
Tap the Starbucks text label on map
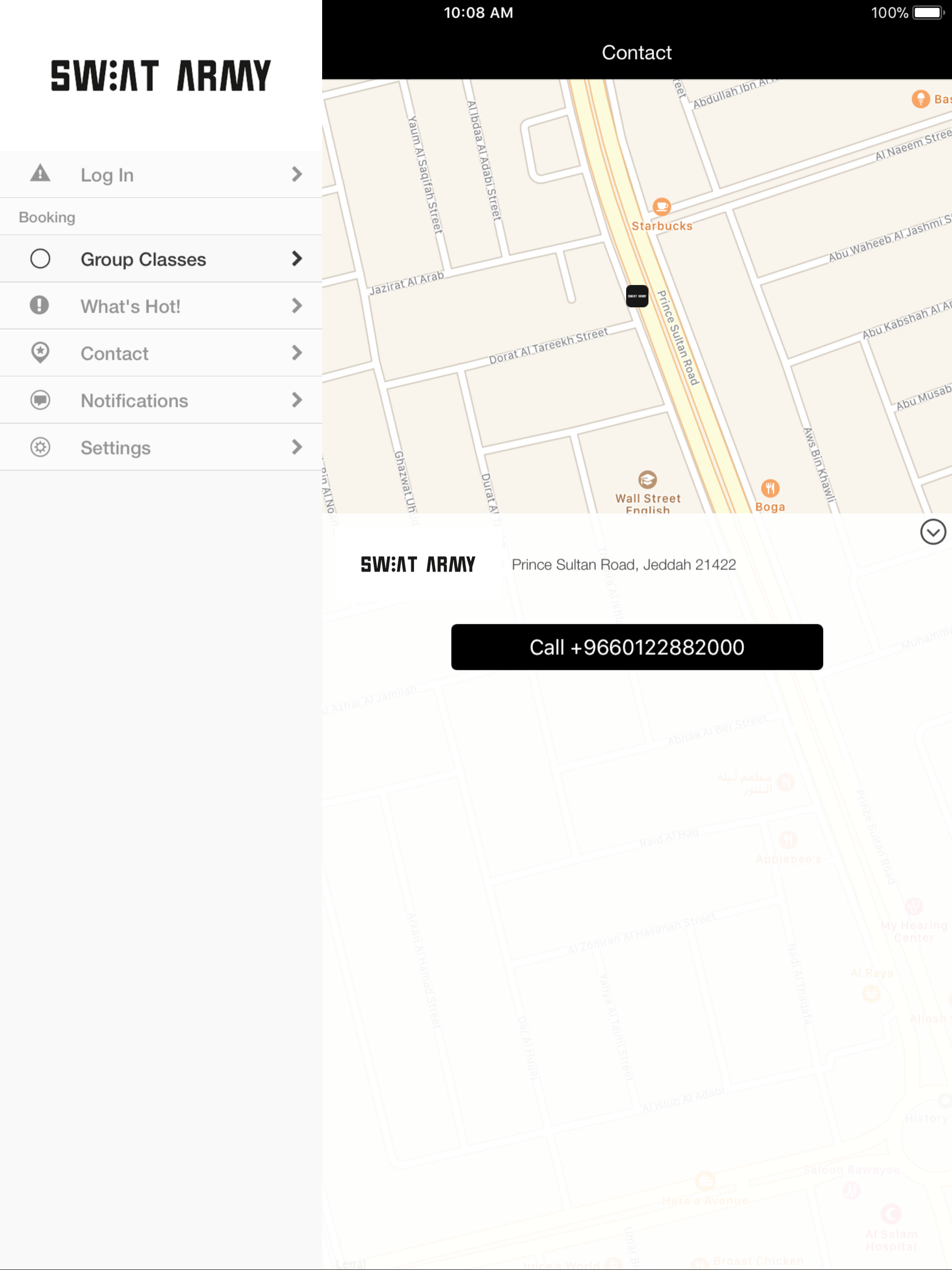coord(662,226)
